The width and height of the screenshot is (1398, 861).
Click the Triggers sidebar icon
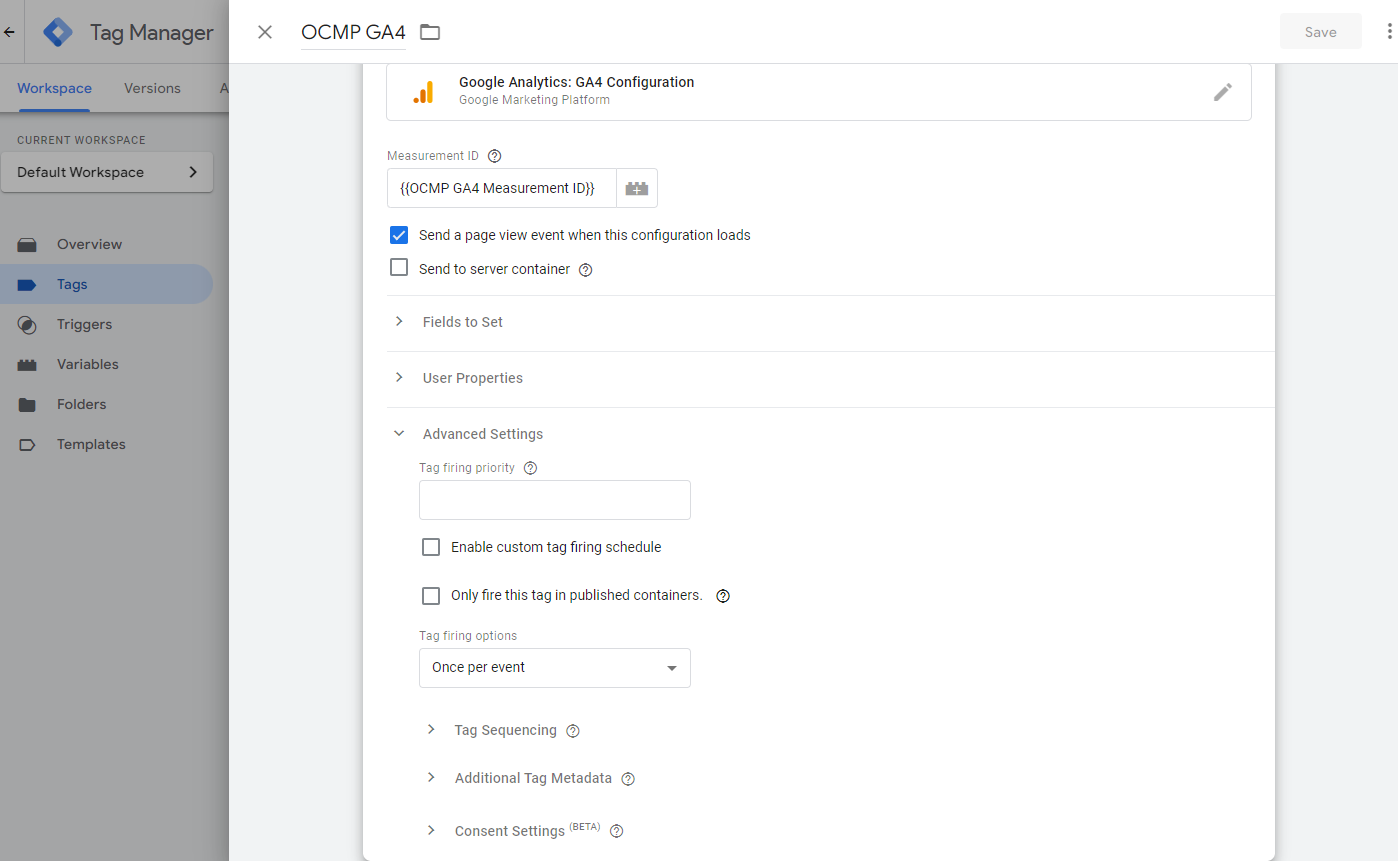[27, 324]
